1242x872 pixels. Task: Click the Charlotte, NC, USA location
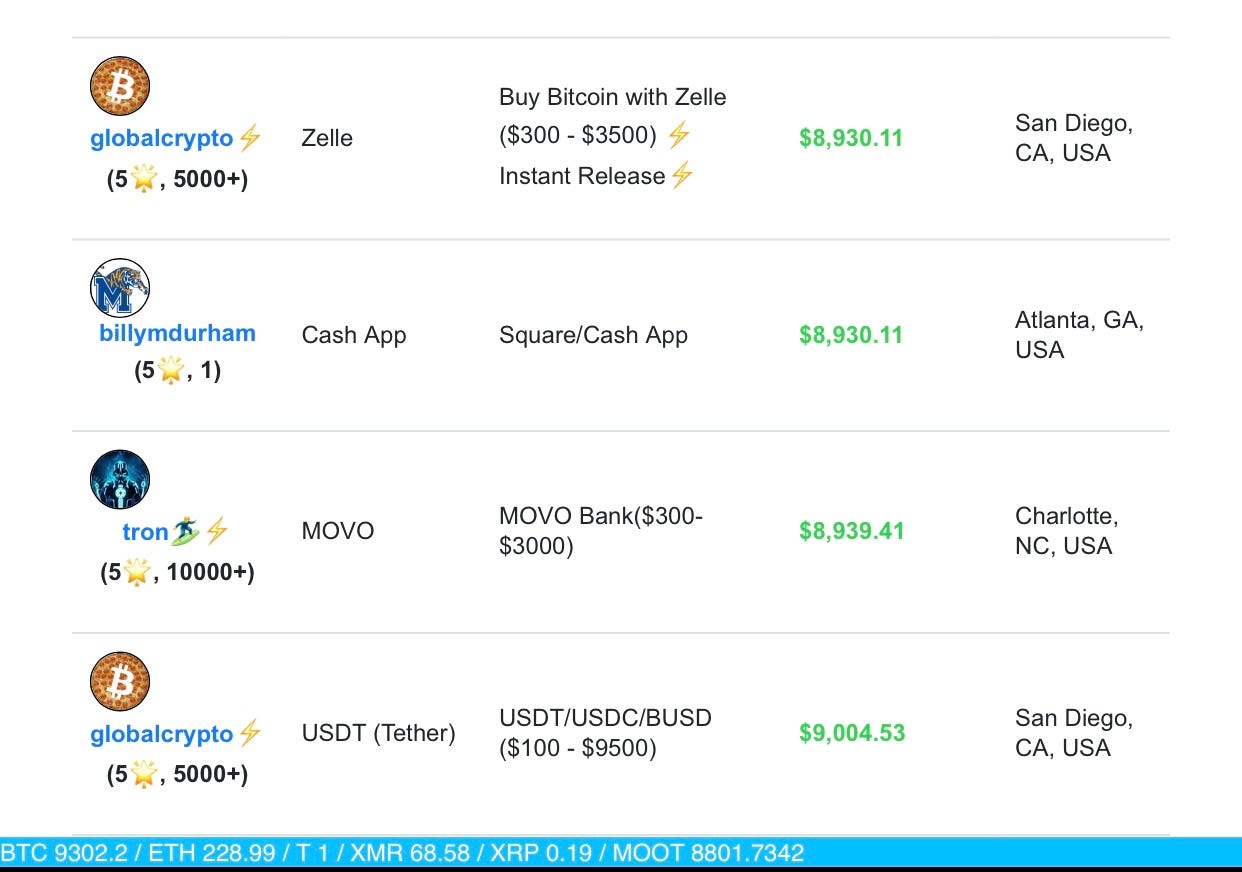pos(1067,531)
